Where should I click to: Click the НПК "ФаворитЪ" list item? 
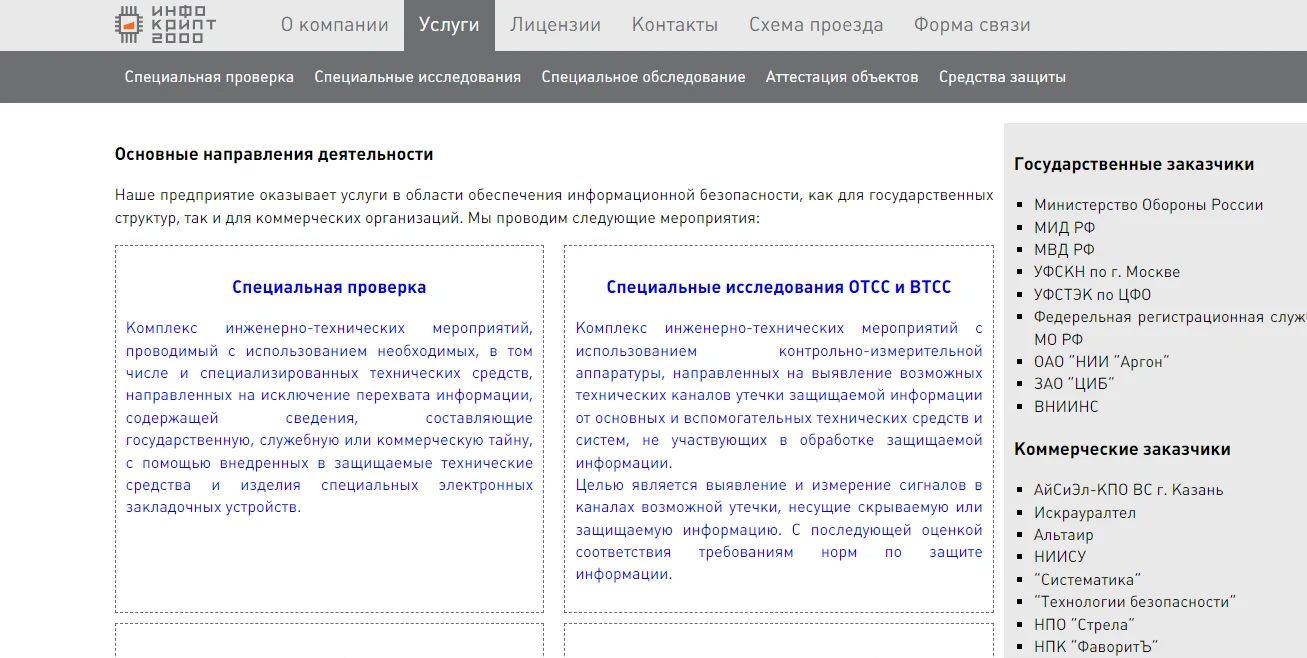coord(1095,647)
